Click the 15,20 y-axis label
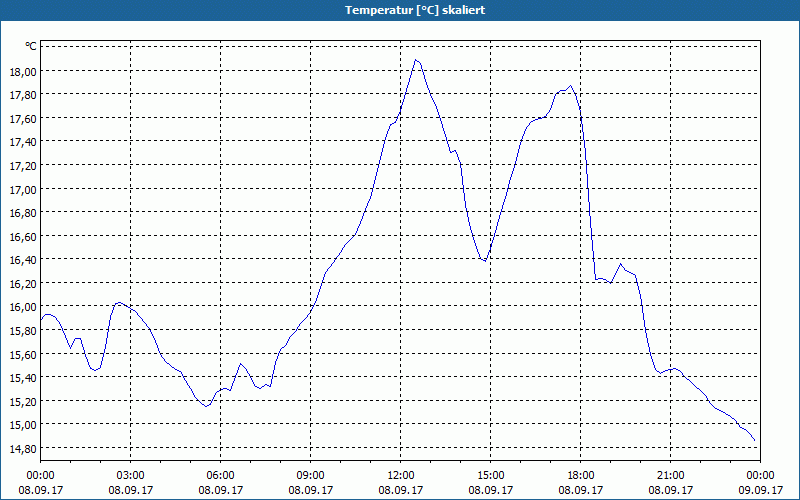Image resolution: width=800 pixels, height=500 pixels. coord(23,401)
